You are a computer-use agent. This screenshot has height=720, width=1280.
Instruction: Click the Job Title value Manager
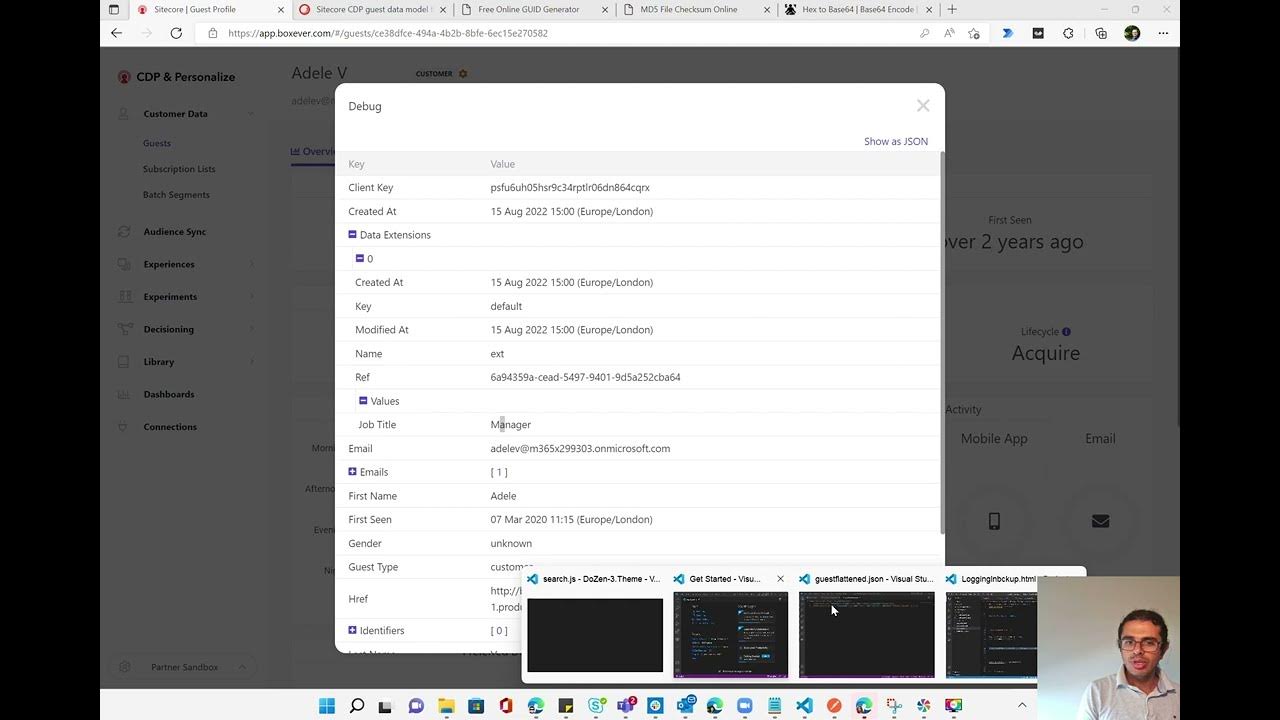pyautogui.click(x=510, y=424)
